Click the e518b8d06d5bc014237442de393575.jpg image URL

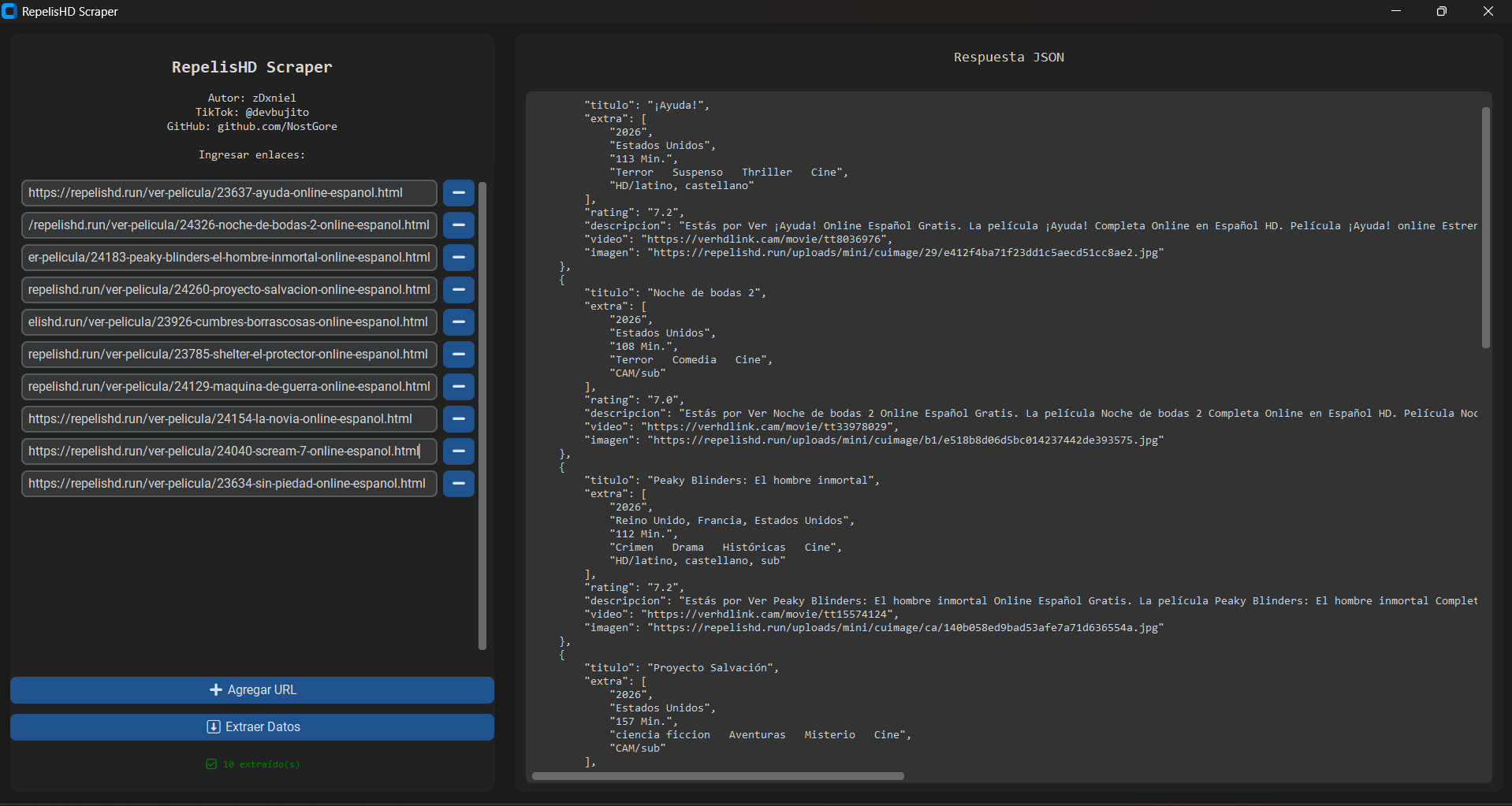click(906, 440)
